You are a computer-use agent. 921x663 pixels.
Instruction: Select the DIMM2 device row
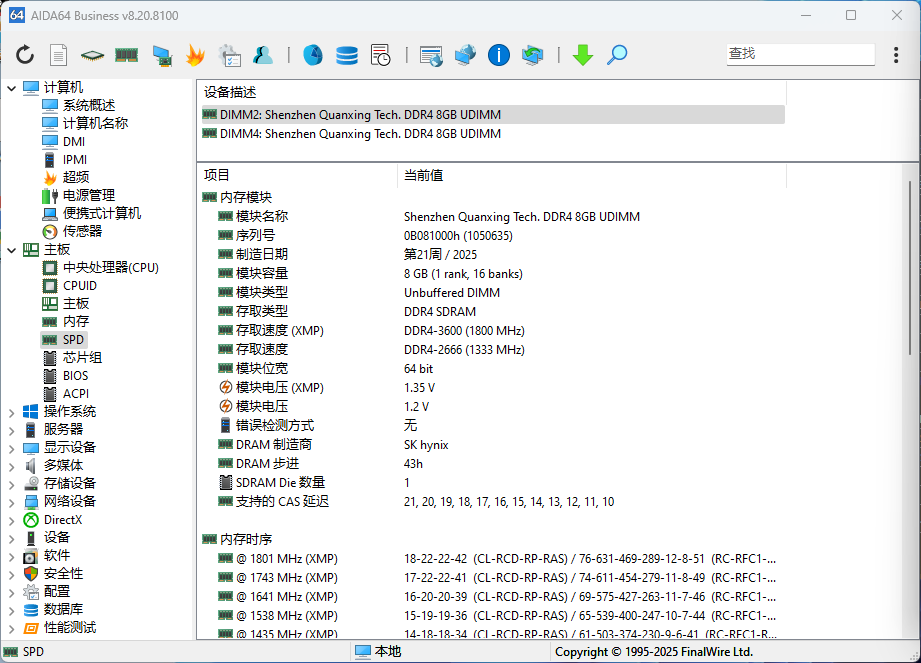(493, 115)
